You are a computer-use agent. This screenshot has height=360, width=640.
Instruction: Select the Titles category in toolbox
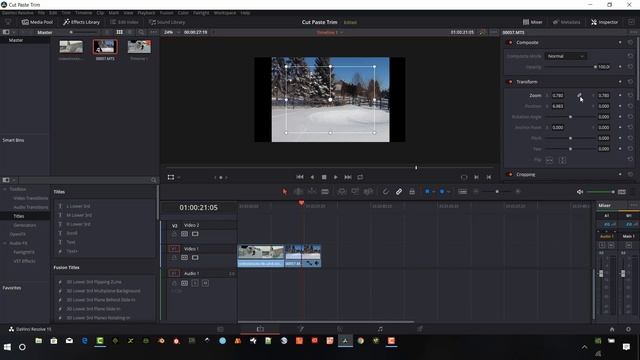click(19, 216)
